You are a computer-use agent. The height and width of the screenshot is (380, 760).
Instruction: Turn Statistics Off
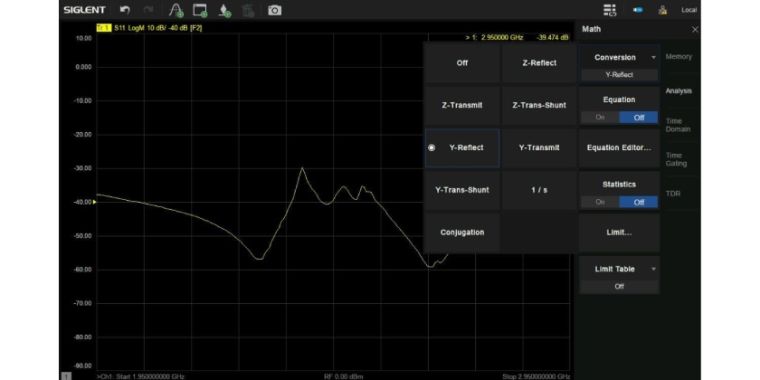tap(638, 202)
